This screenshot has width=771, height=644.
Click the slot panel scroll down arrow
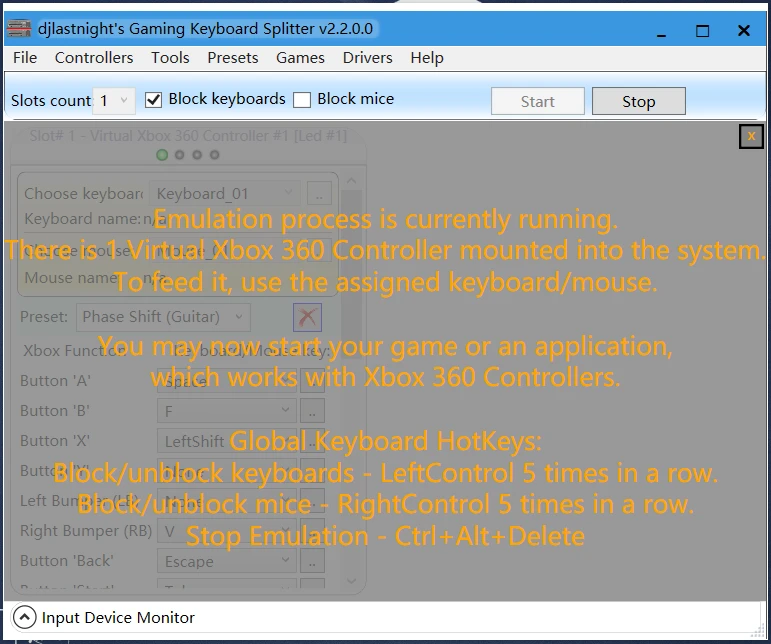[x=351, y=581]
